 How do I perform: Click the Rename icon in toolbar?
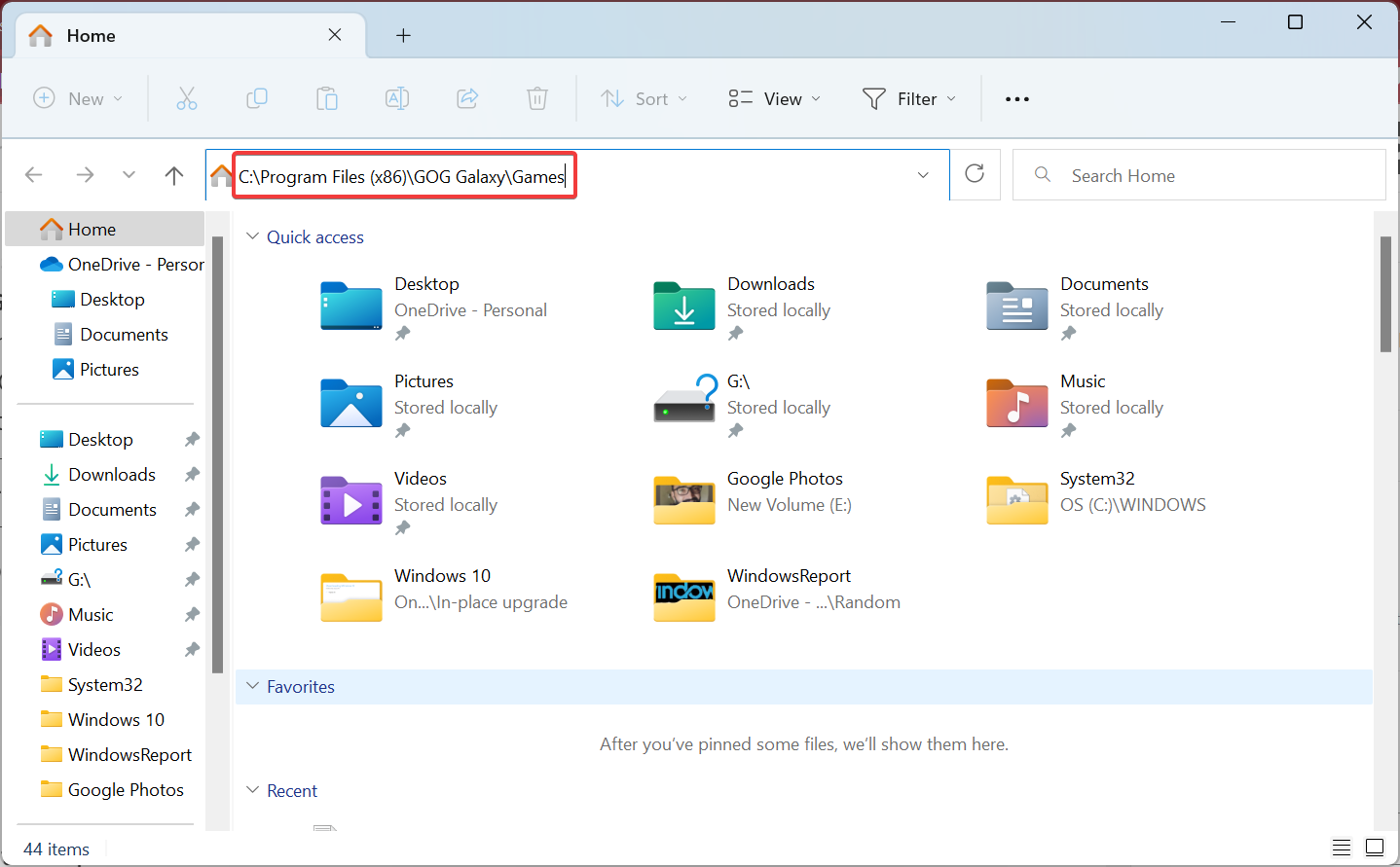[397, 98]
